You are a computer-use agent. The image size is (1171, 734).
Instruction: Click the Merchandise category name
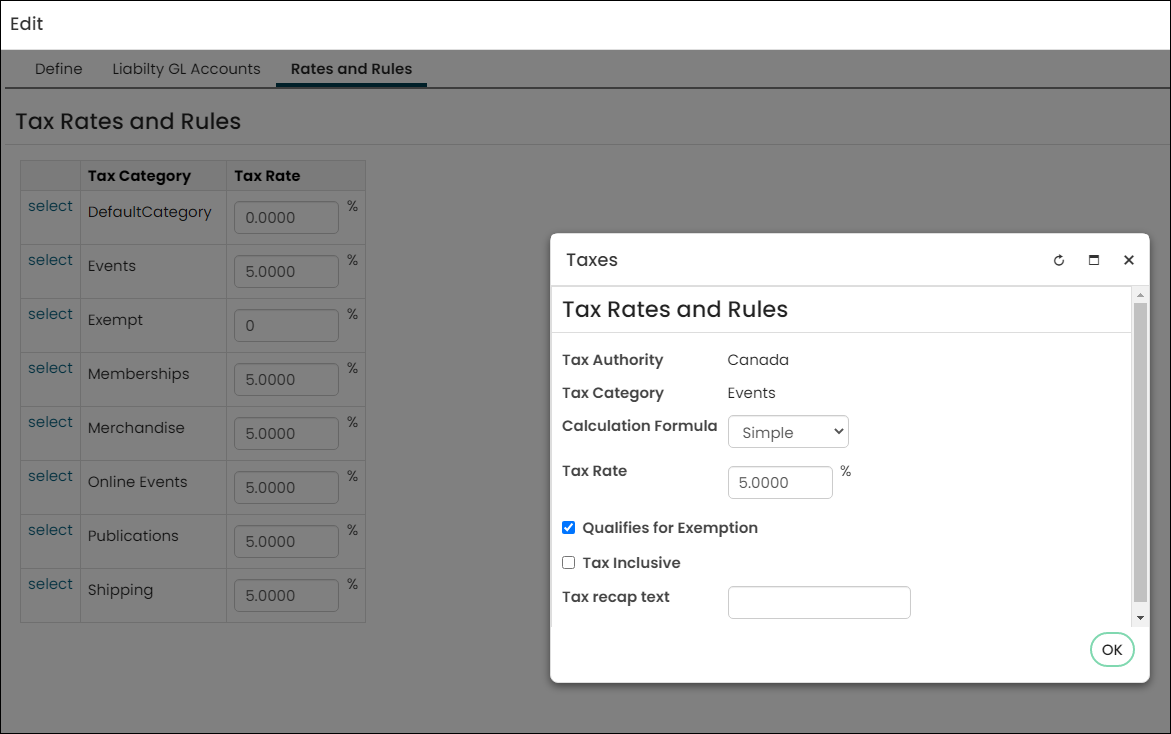[136, 428]
